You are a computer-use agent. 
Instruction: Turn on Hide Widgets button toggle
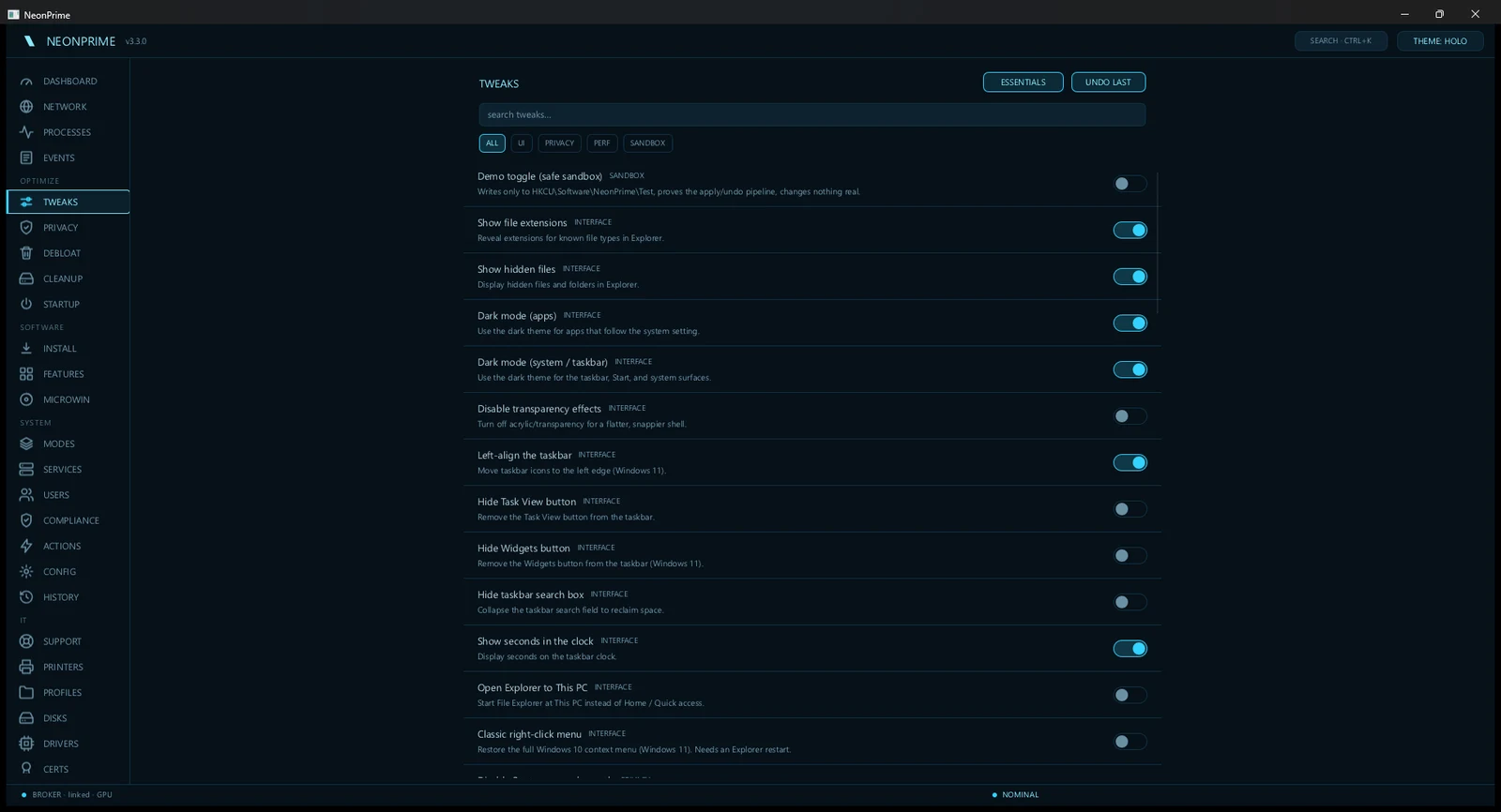[1130, 556]
